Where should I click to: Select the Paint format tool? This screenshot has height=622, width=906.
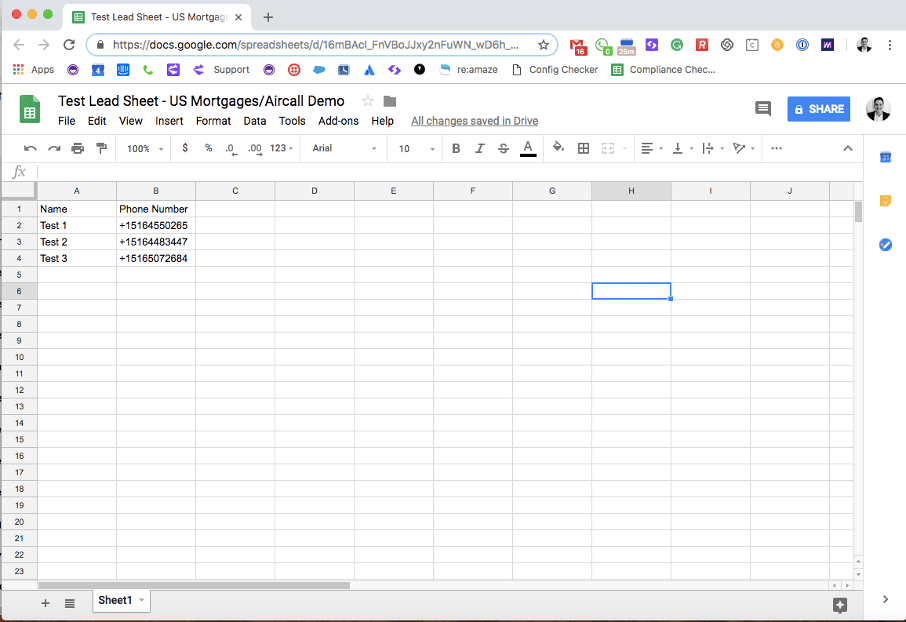tap(101, 148)
